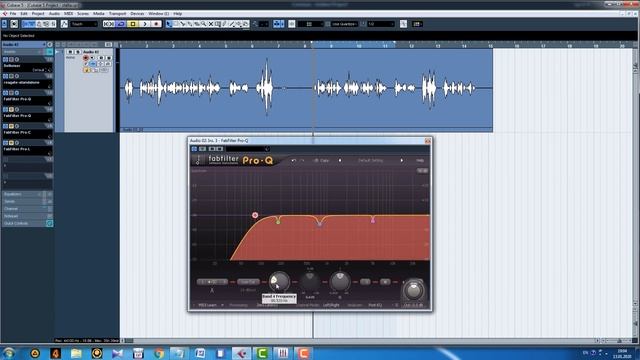
Task: Expand the Channel inspector section
Action: click(x=27, y=209)
